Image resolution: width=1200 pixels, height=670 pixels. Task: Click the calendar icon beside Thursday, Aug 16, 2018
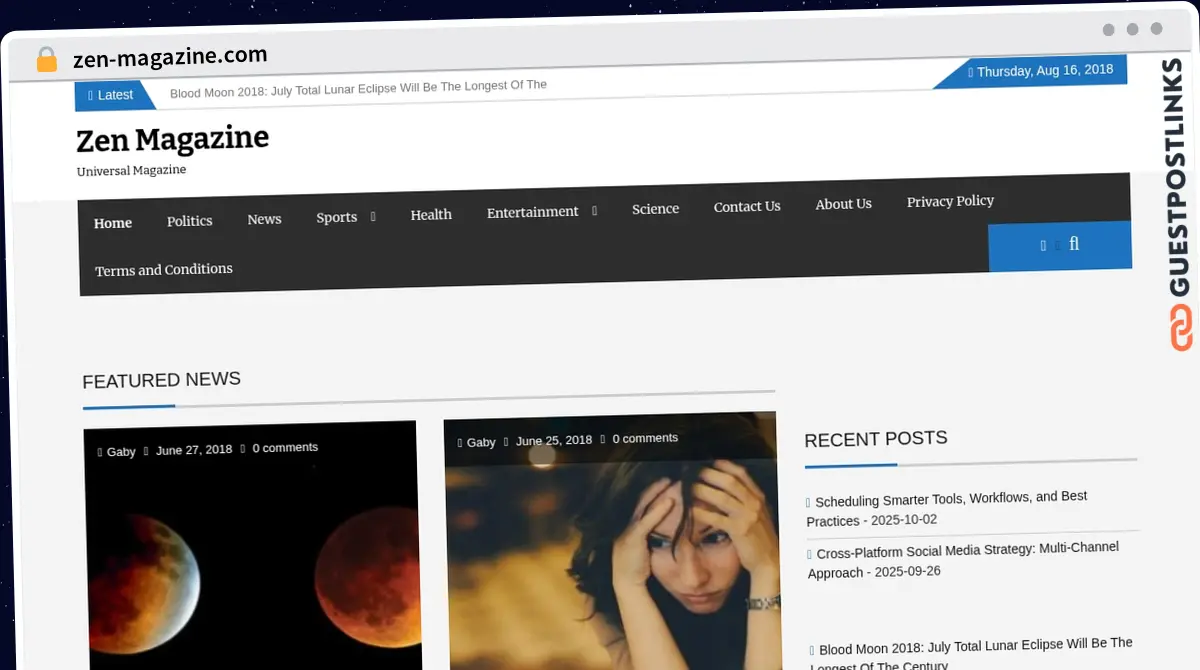pos(969,71)
